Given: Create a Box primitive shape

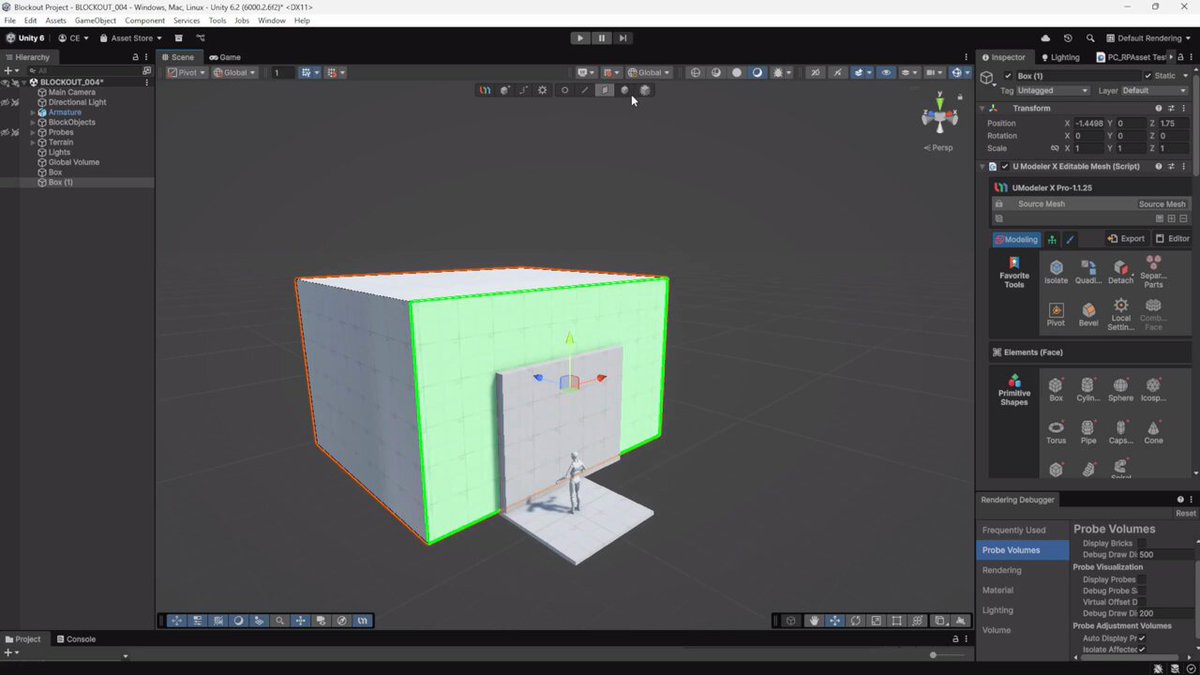Looking at the screenshot, I should (1056, 390).
